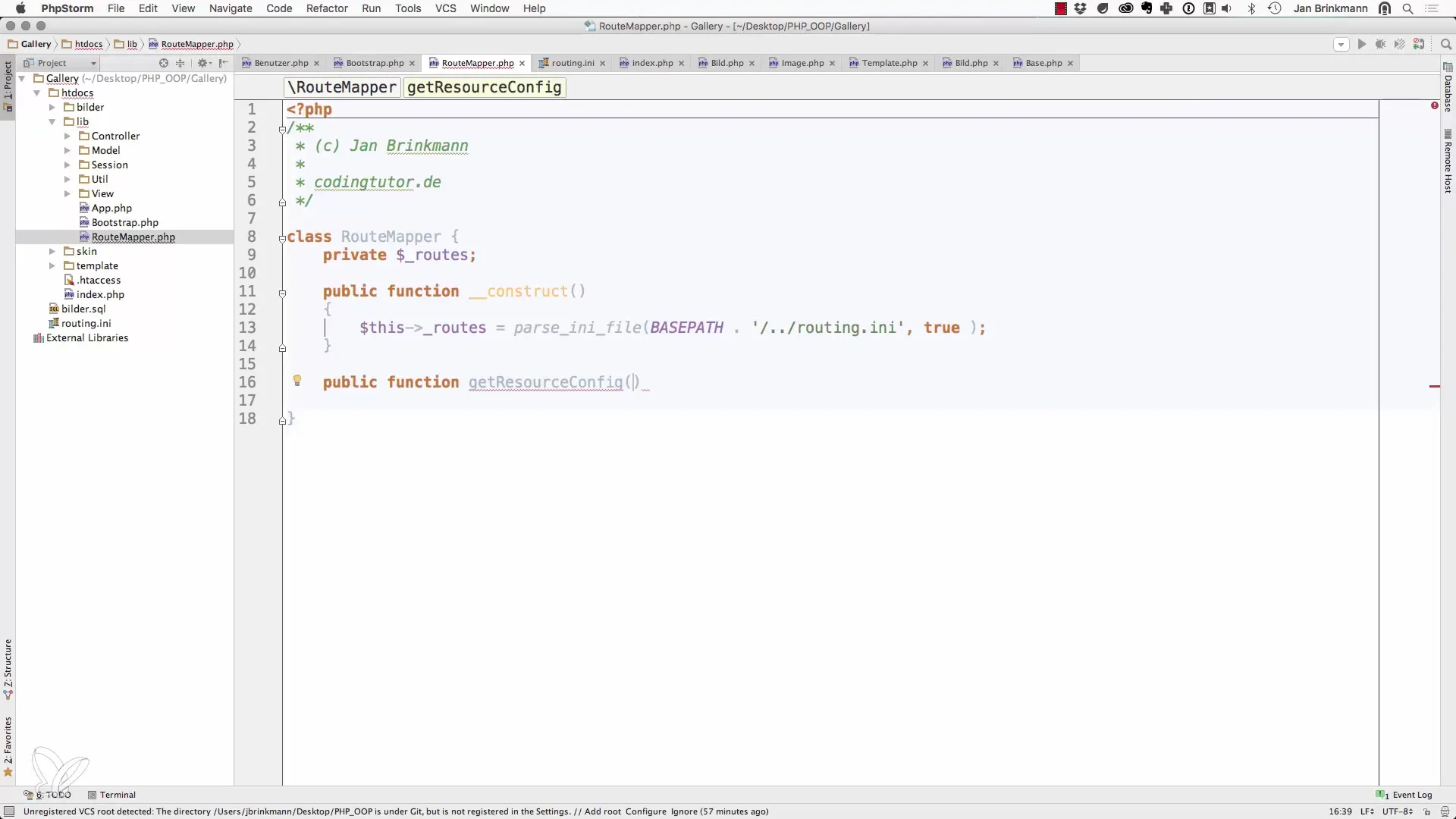Click the Run play icon

(1362, 45)
